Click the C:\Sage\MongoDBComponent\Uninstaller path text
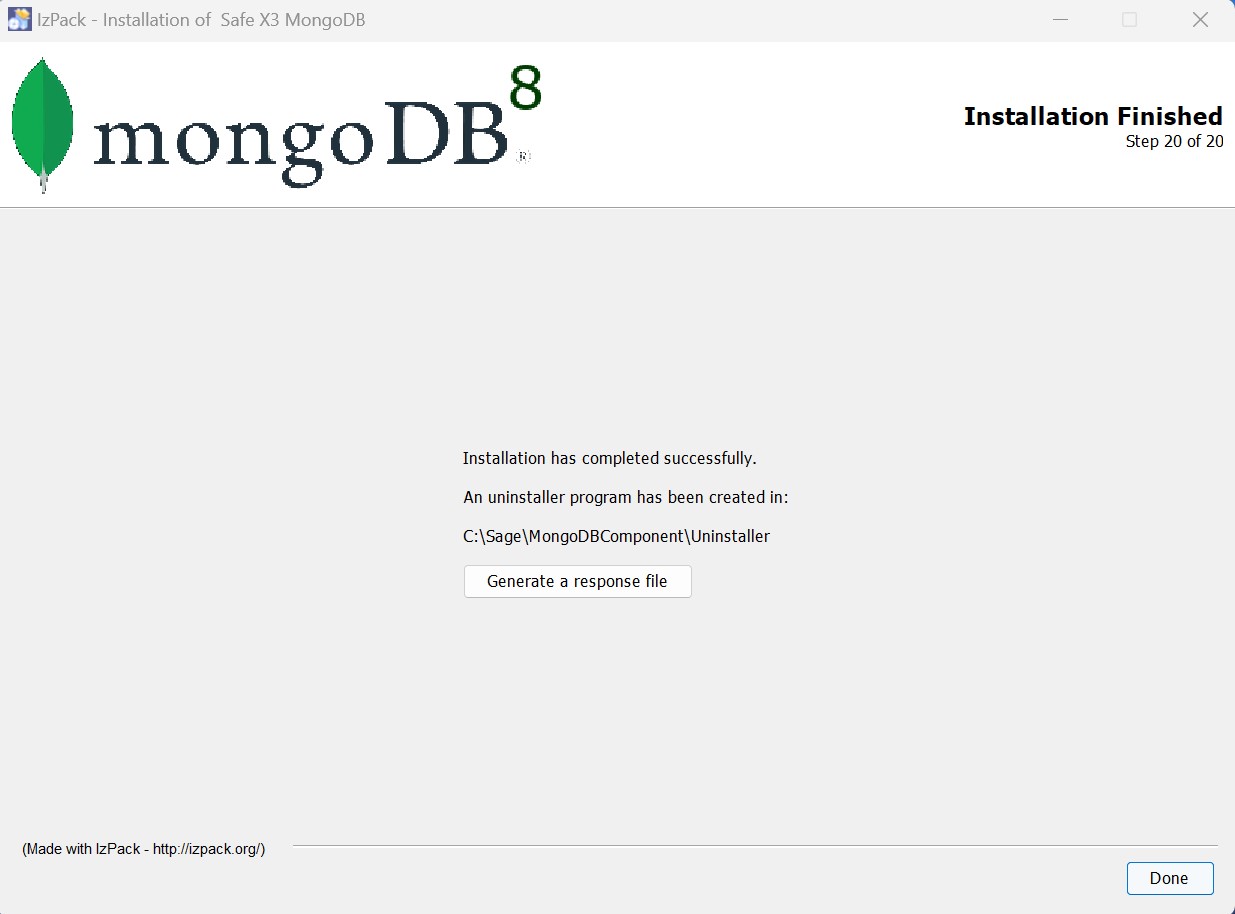The width and height of the screenshot is (1235, 914). pos(616,536)
